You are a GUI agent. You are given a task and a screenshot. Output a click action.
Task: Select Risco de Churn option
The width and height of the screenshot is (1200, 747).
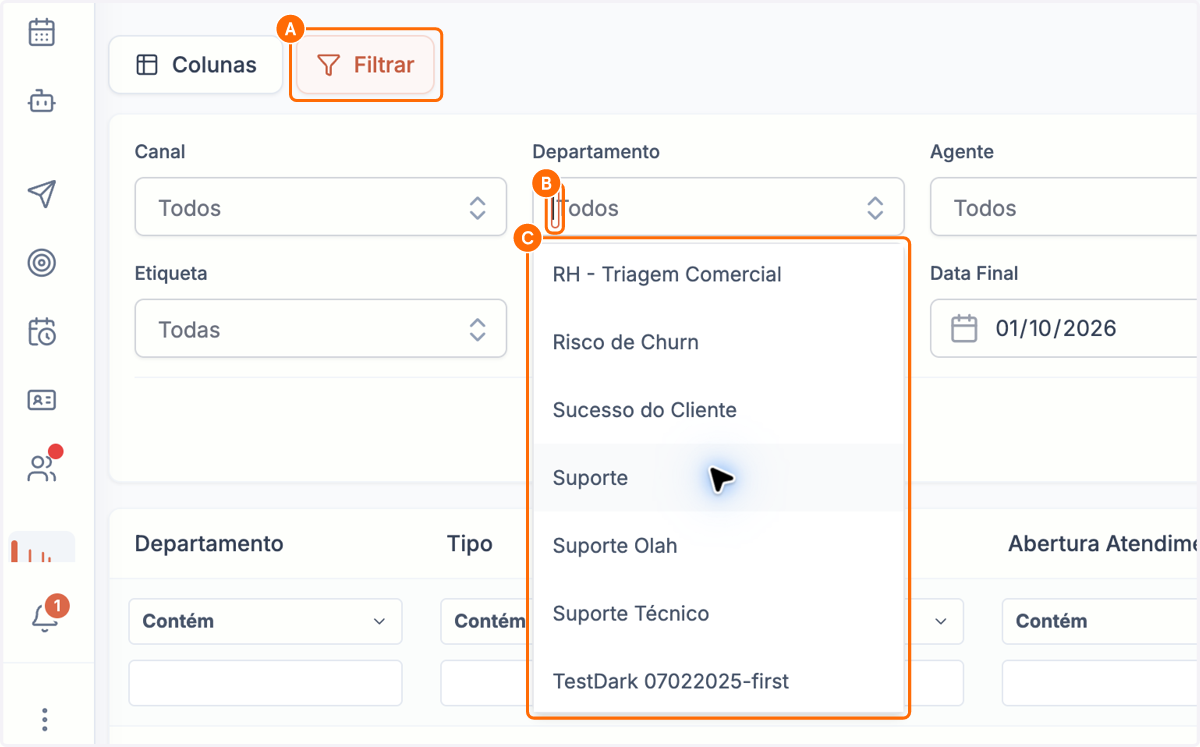(718, 342)
